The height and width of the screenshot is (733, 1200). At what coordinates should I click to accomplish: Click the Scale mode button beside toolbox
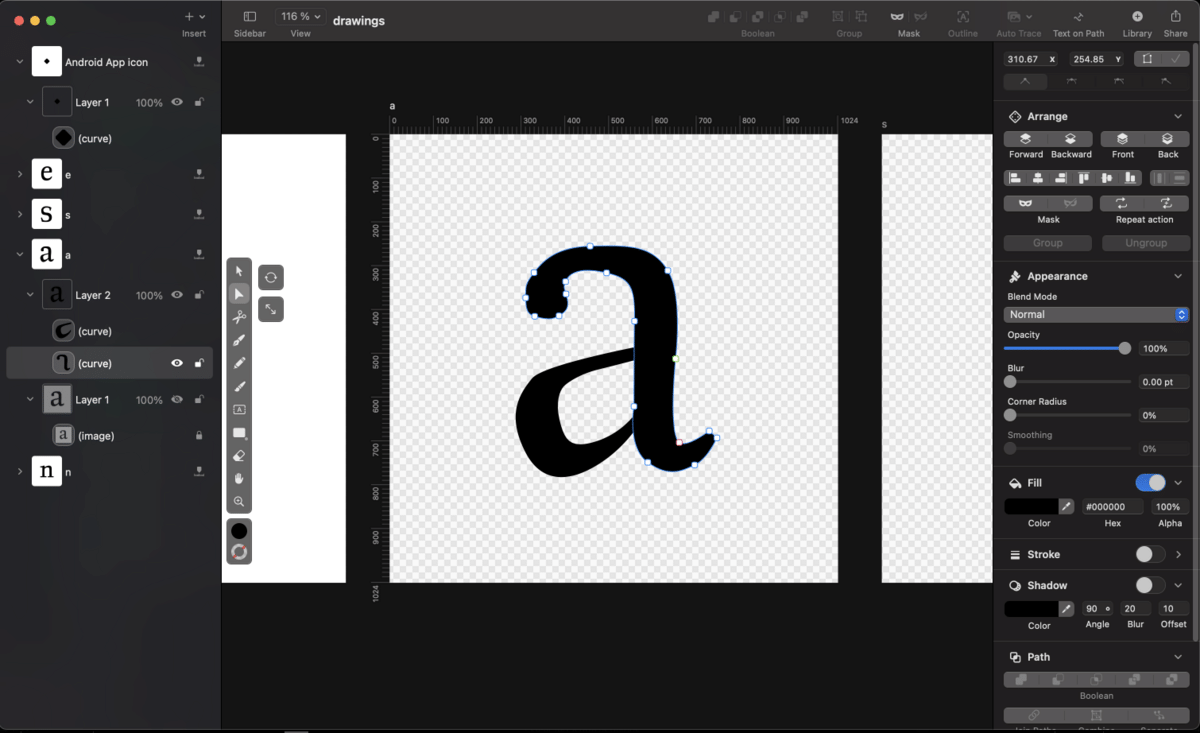271,309
